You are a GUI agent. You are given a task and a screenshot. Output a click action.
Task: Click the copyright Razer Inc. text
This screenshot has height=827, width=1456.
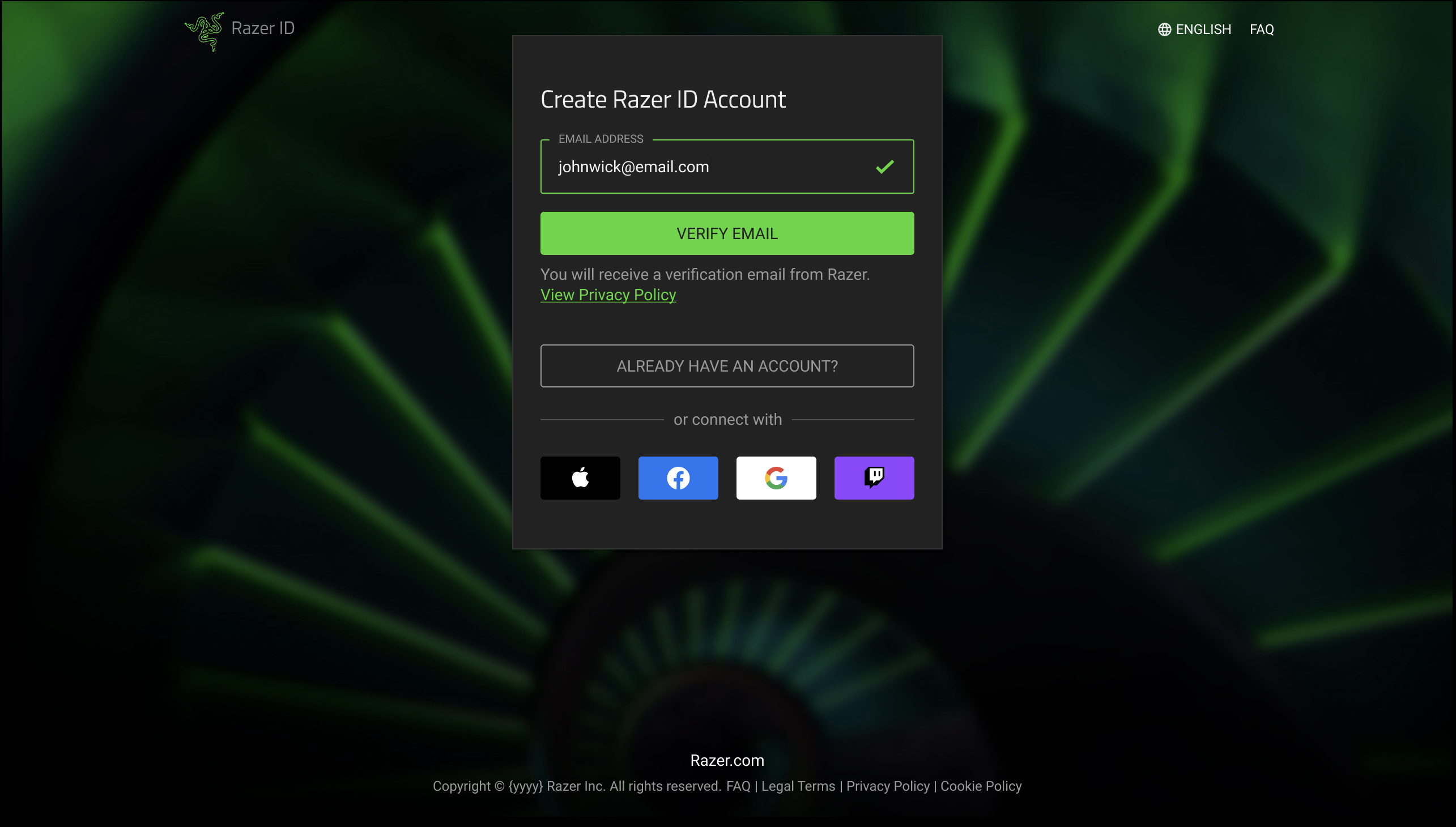(577, 786)
